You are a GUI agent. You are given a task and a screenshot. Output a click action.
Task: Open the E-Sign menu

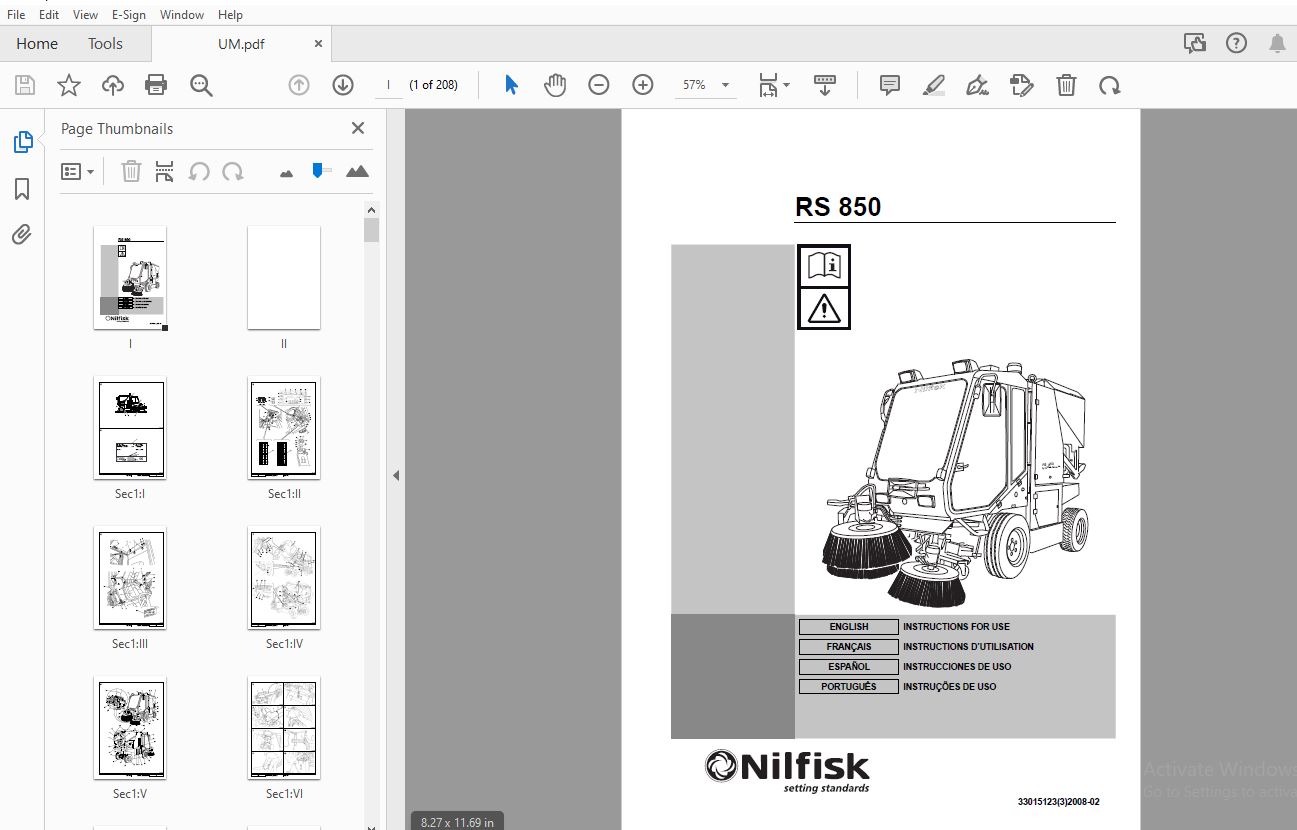pyautogui.click(x=128, y=15)
